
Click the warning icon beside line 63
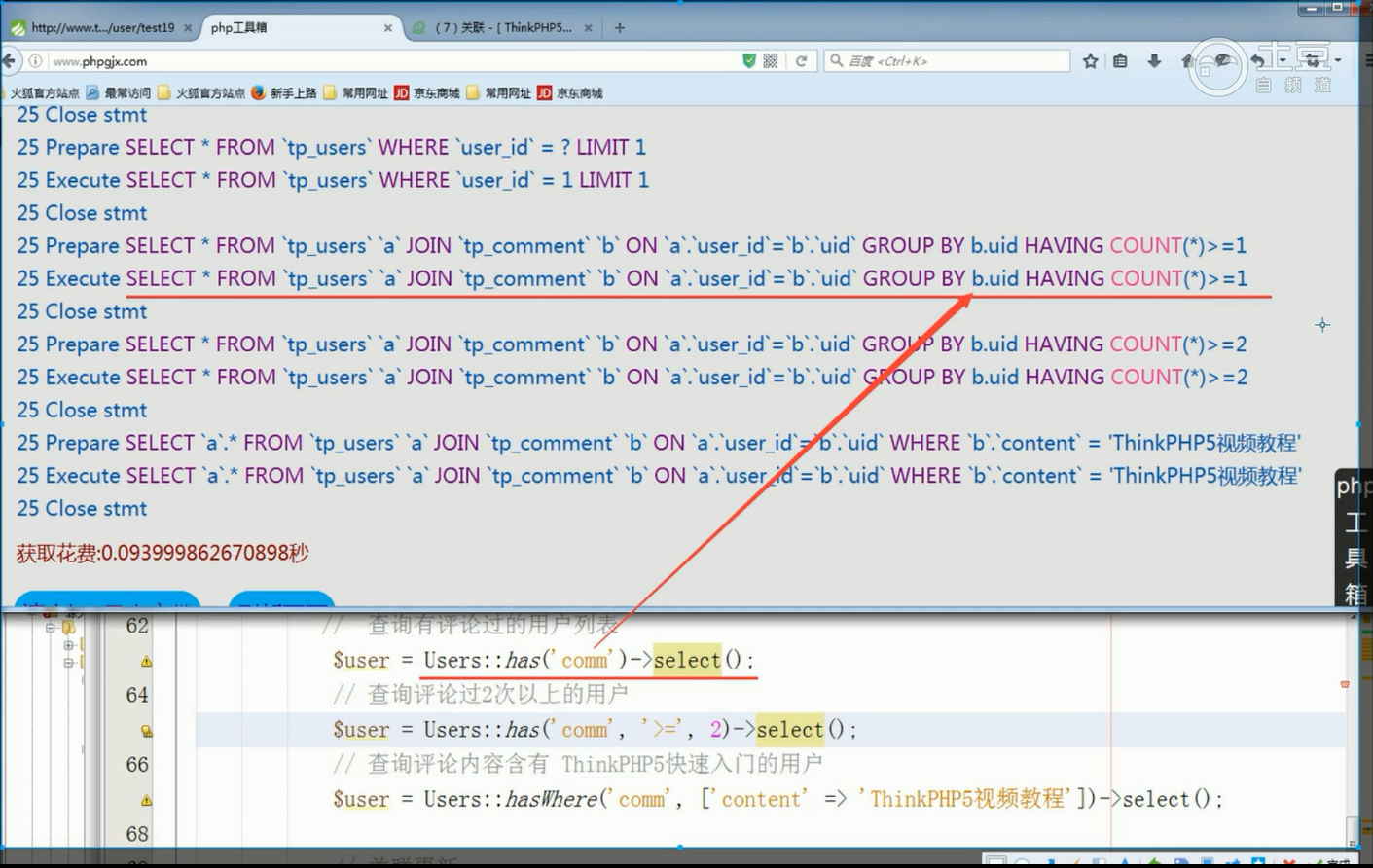point(146,661)
